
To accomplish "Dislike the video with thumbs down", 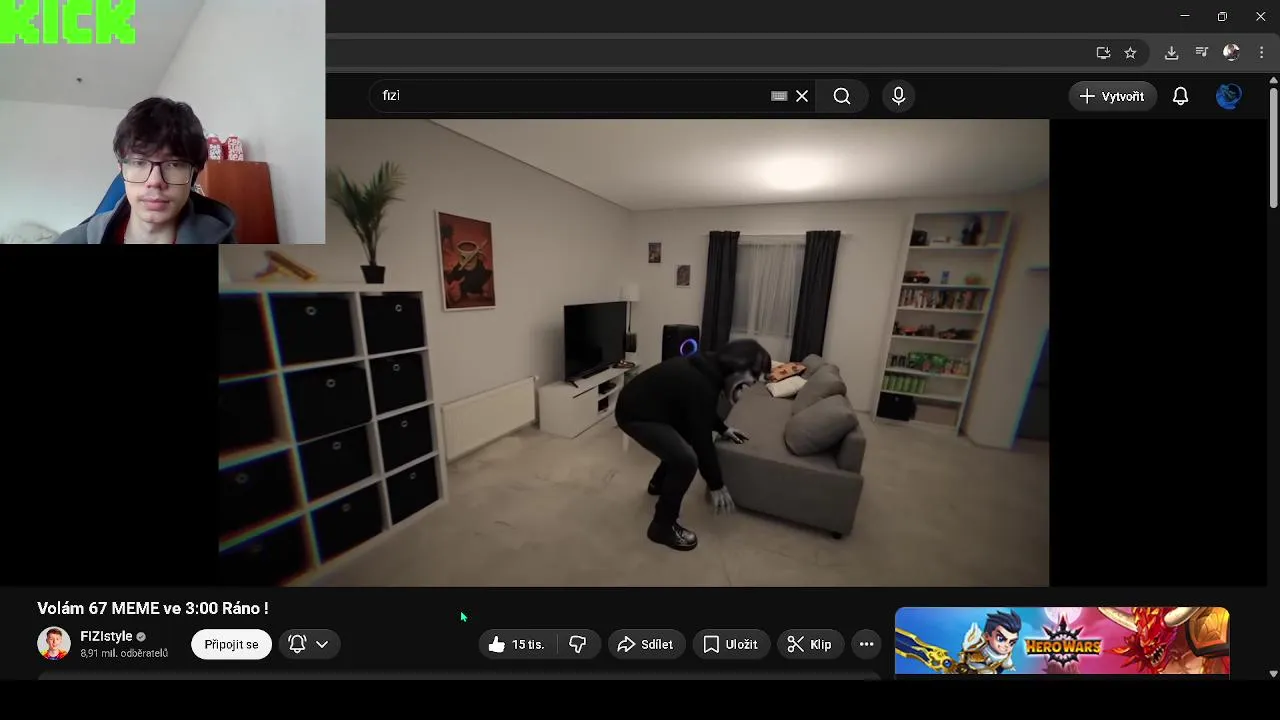I will [x=578, y=644].
